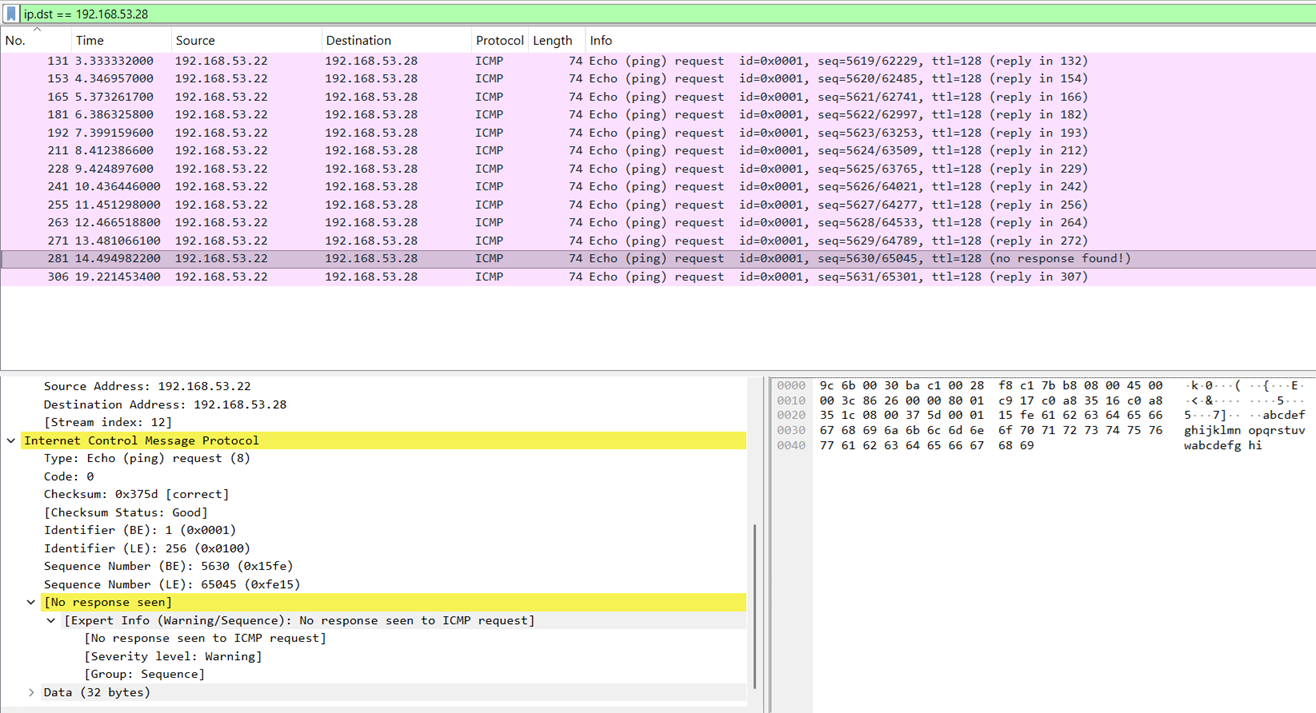Select Identifier (LE): 256 (0x0100) field
1316x713 pixels.
[x=147, y=549]
